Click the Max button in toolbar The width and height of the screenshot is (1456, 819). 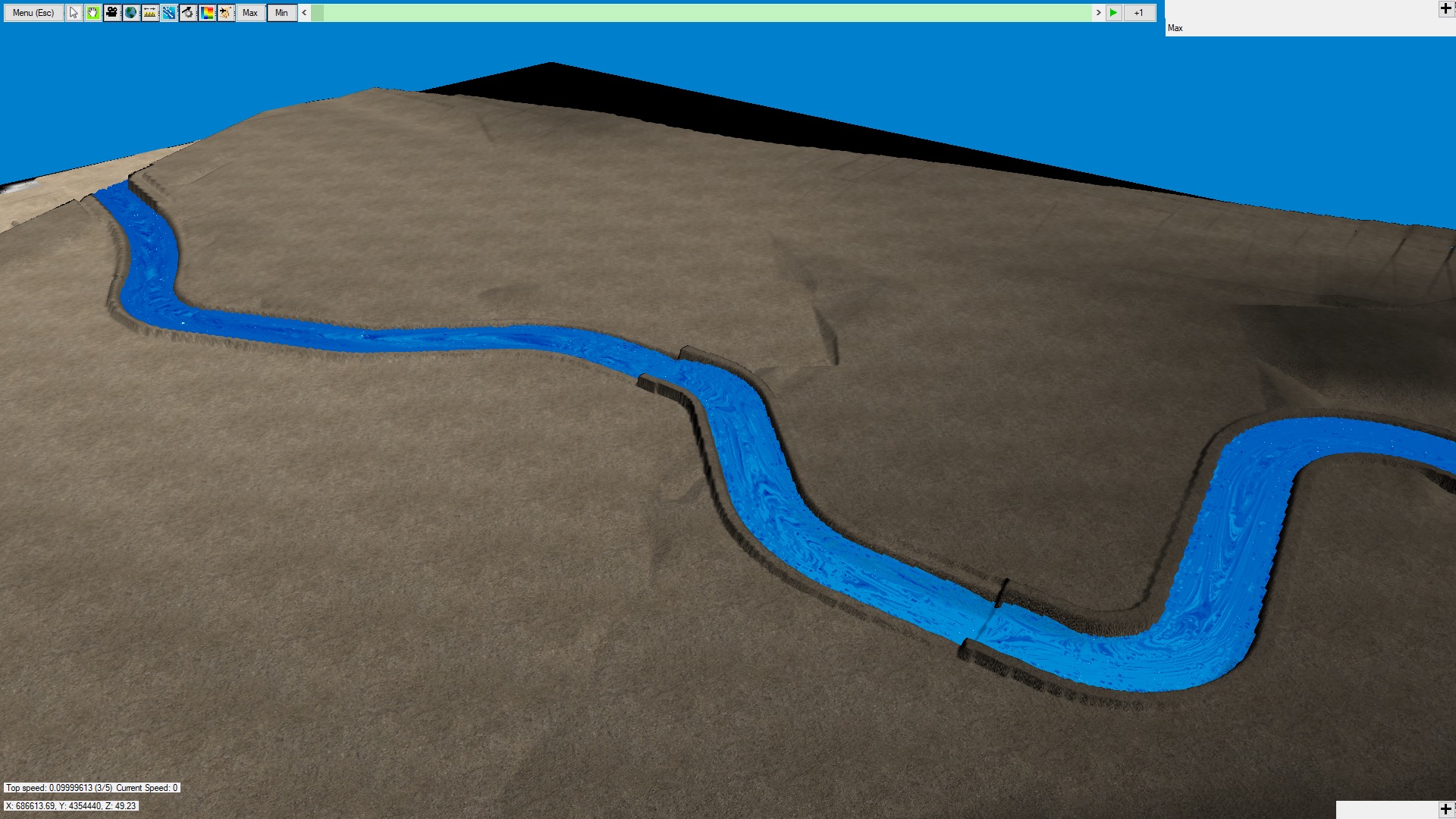250,13
